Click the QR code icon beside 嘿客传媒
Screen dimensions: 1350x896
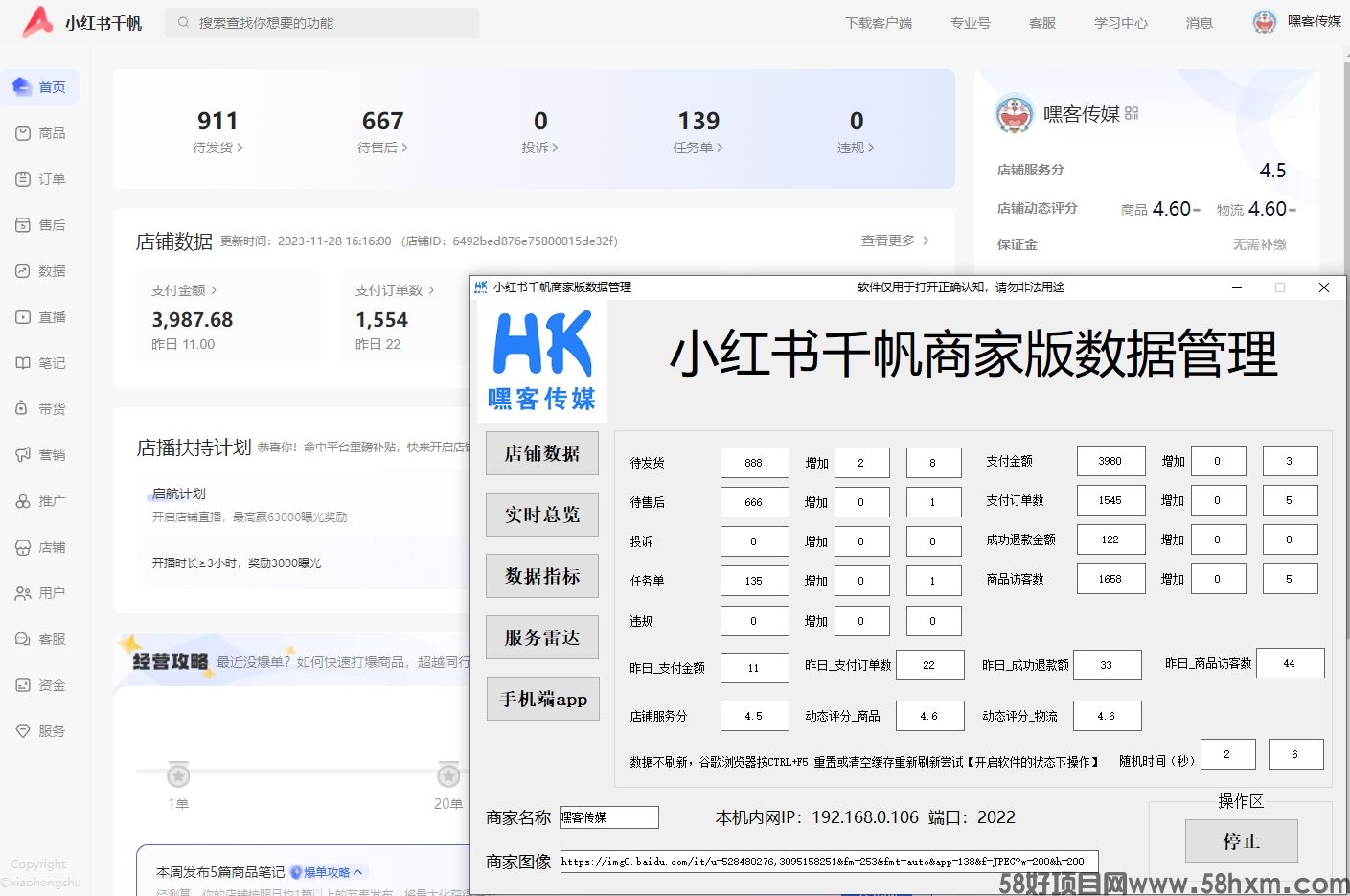coord(1132,113)
